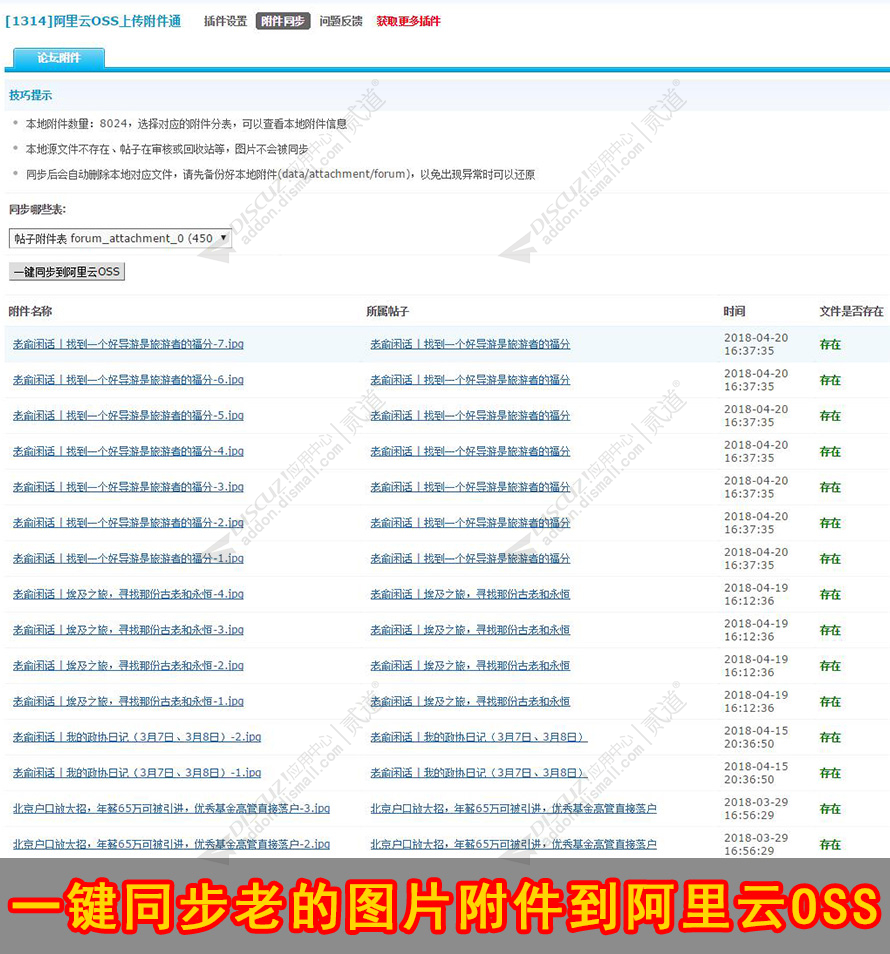Click the 一键同步到阿里云OSS button
This screenshot has height=954, width=890.
66,271
